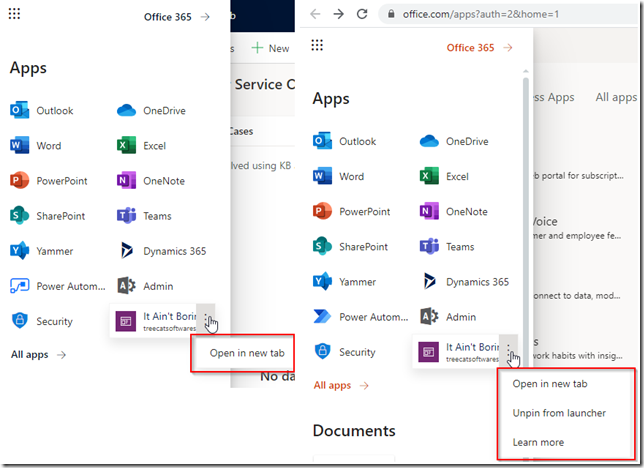Click the Apps heading in left launcher
The image size is (644, 468).
point(28,68)
